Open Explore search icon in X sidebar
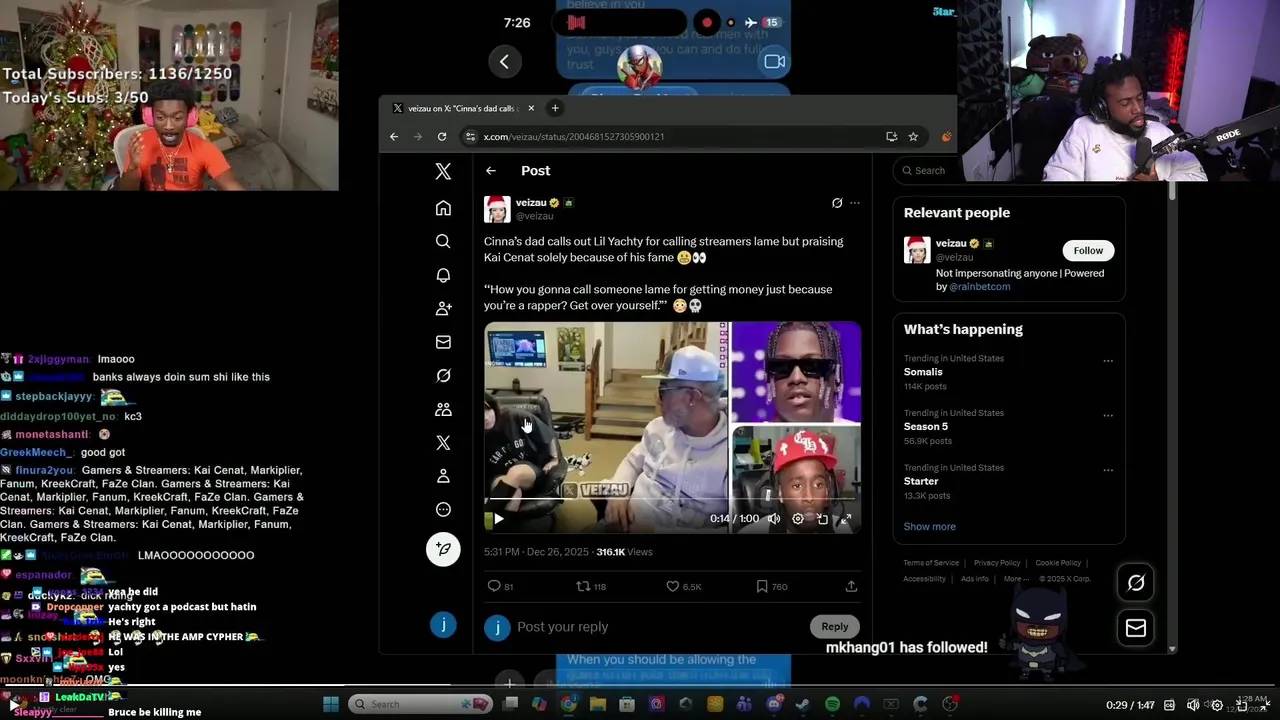The height and width of the screenshot is (720, 1280). pos(443,241)
